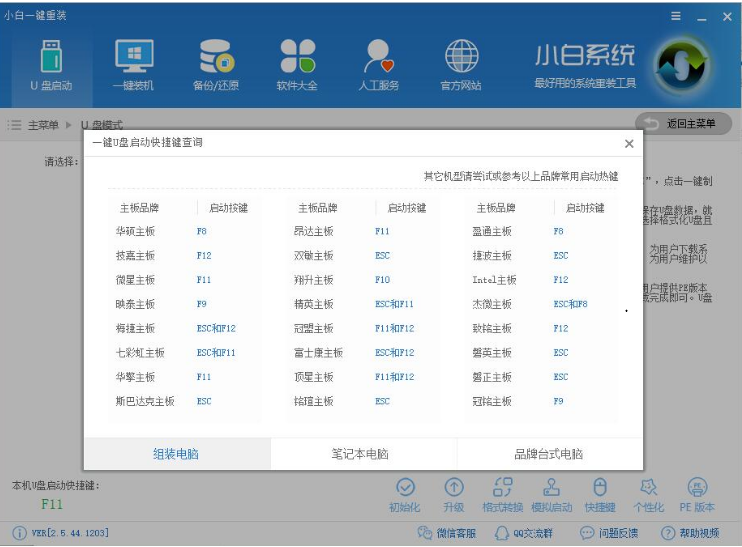Click the 磐英主板 row label
Screen dimensions: 742x547
(492, 353)
